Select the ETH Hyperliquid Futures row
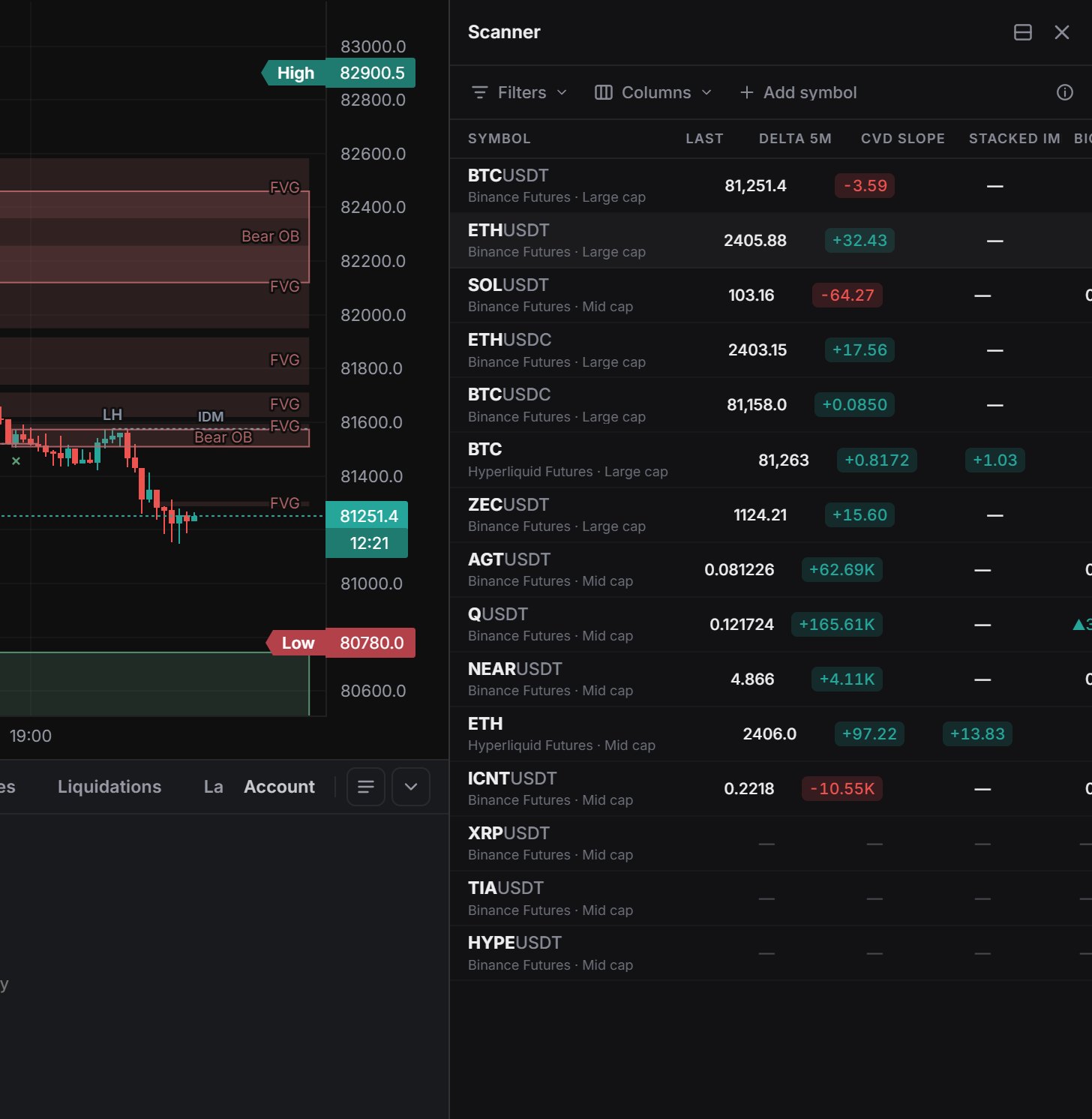The image size is (1092, 1119). click(771, 734)
